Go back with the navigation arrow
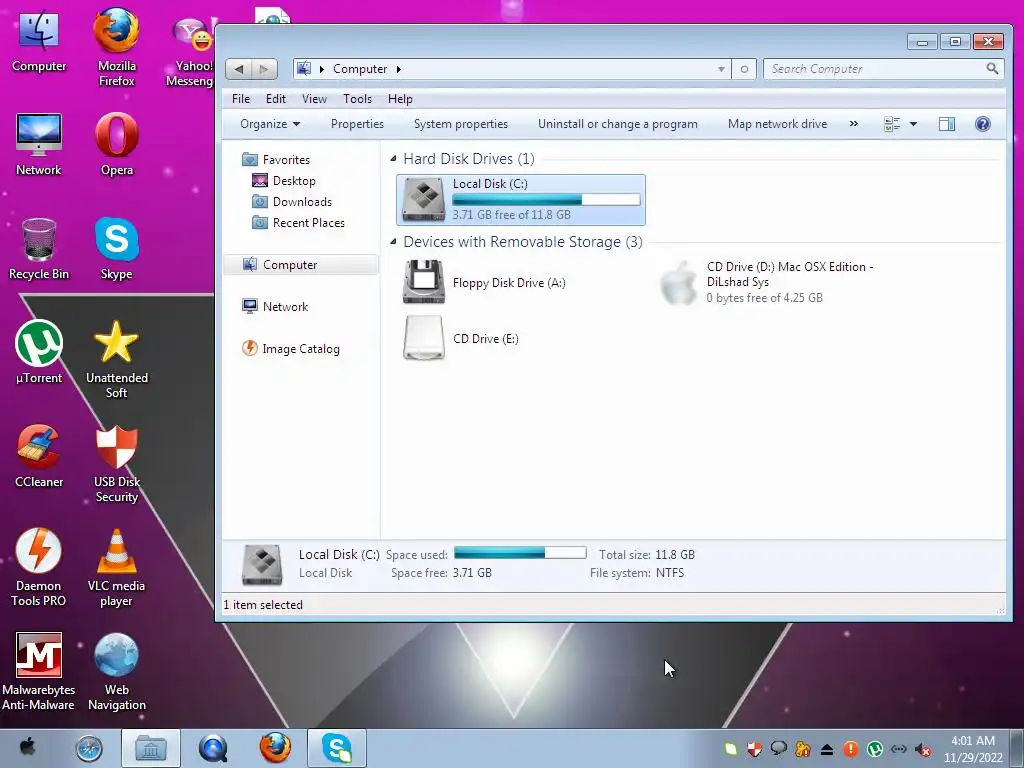This screenshot has width=1024, height=768. tap(239, 69)
